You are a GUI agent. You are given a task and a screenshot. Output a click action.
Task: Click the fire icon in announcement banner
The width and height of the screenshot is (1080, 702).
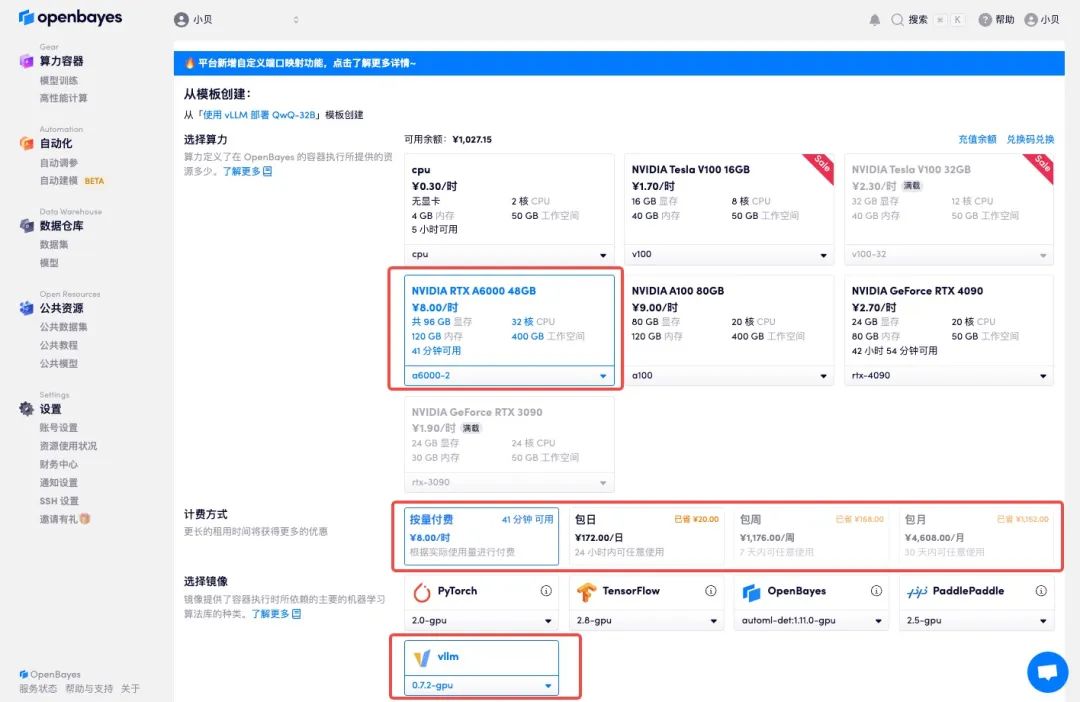(x=189, y=63)
